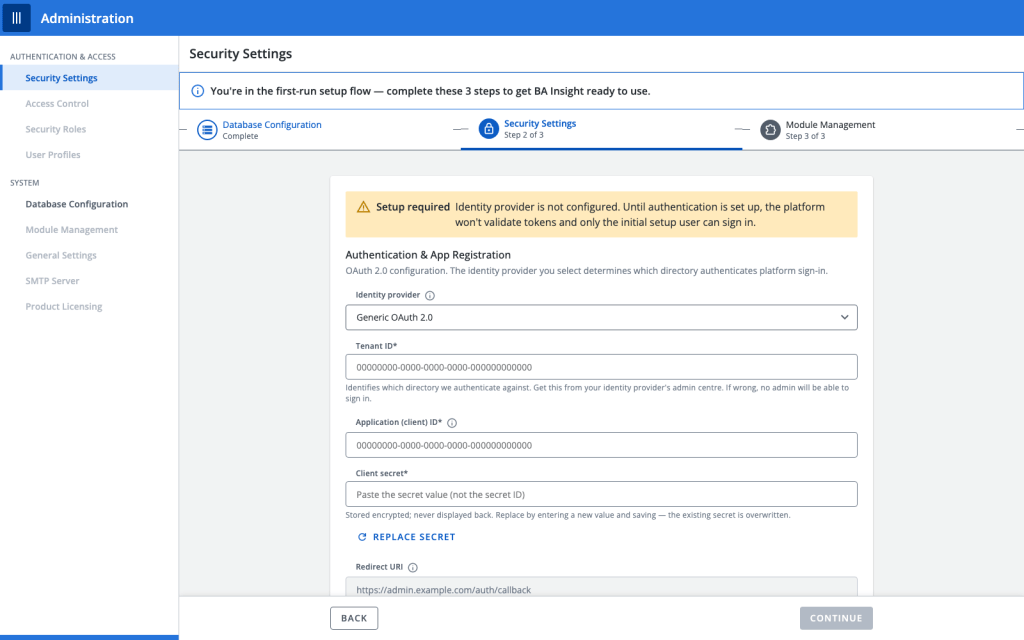Click the Module Management step icon
The width and height of the screenshot is (1024, 640).
[770, 130]
